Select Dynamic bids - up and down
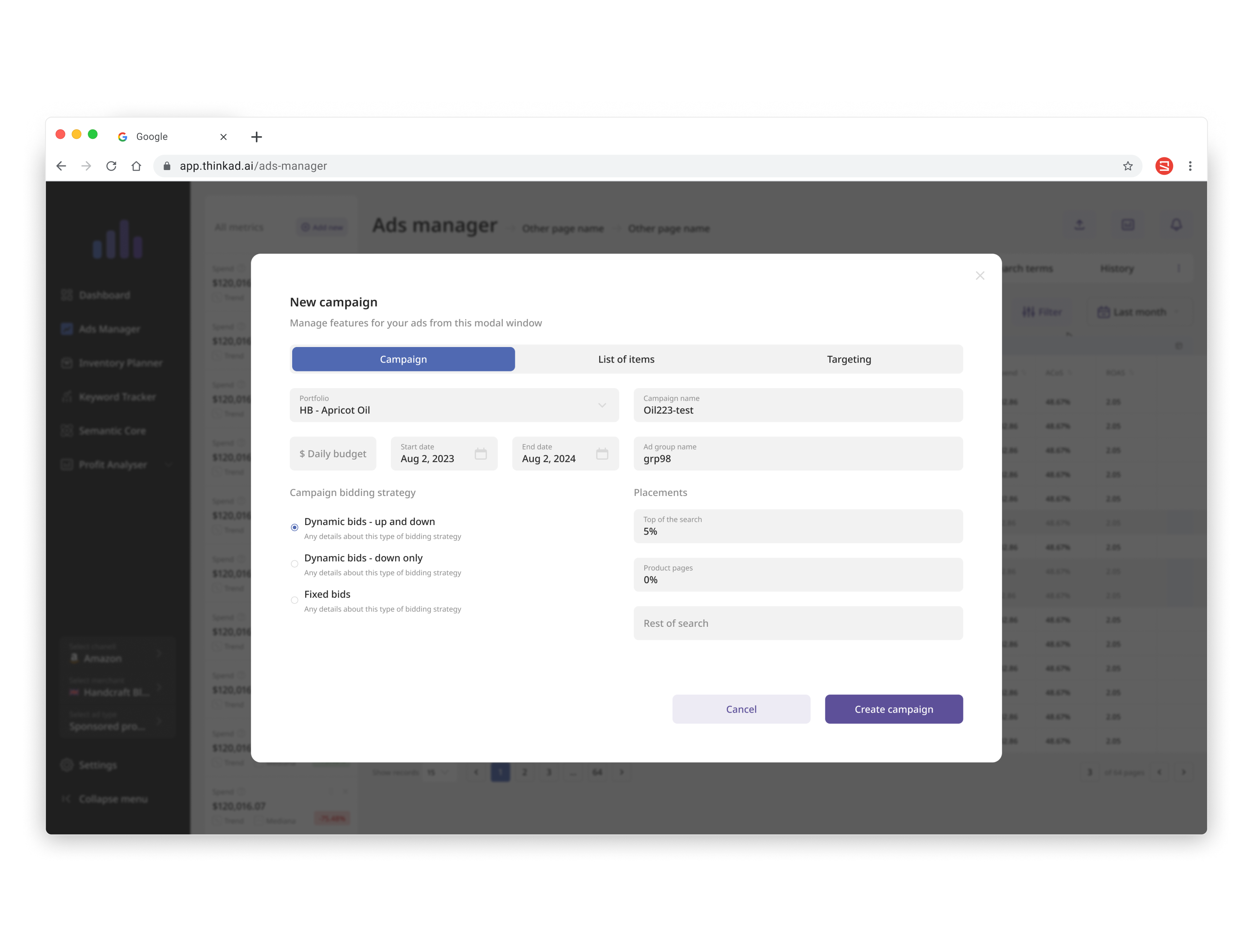Image resolution: width=1253 pixels, height=952 pixels. (x=294, y=528)
